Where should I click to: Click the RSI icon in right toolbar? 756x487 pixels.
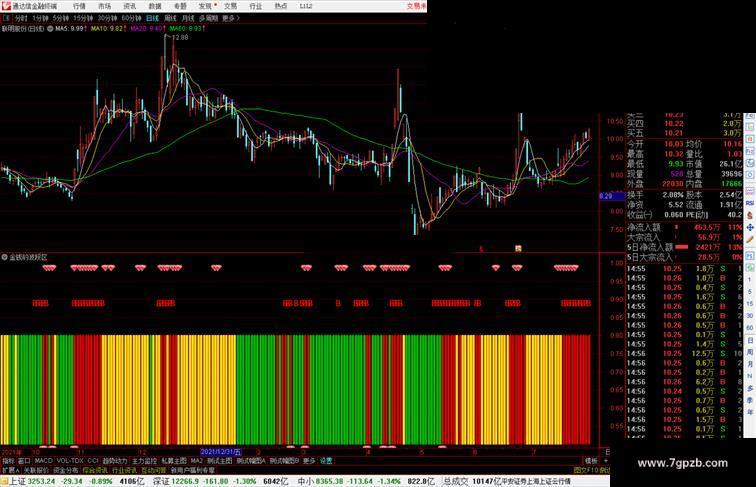pyautogui.click(x=750, y=203)
